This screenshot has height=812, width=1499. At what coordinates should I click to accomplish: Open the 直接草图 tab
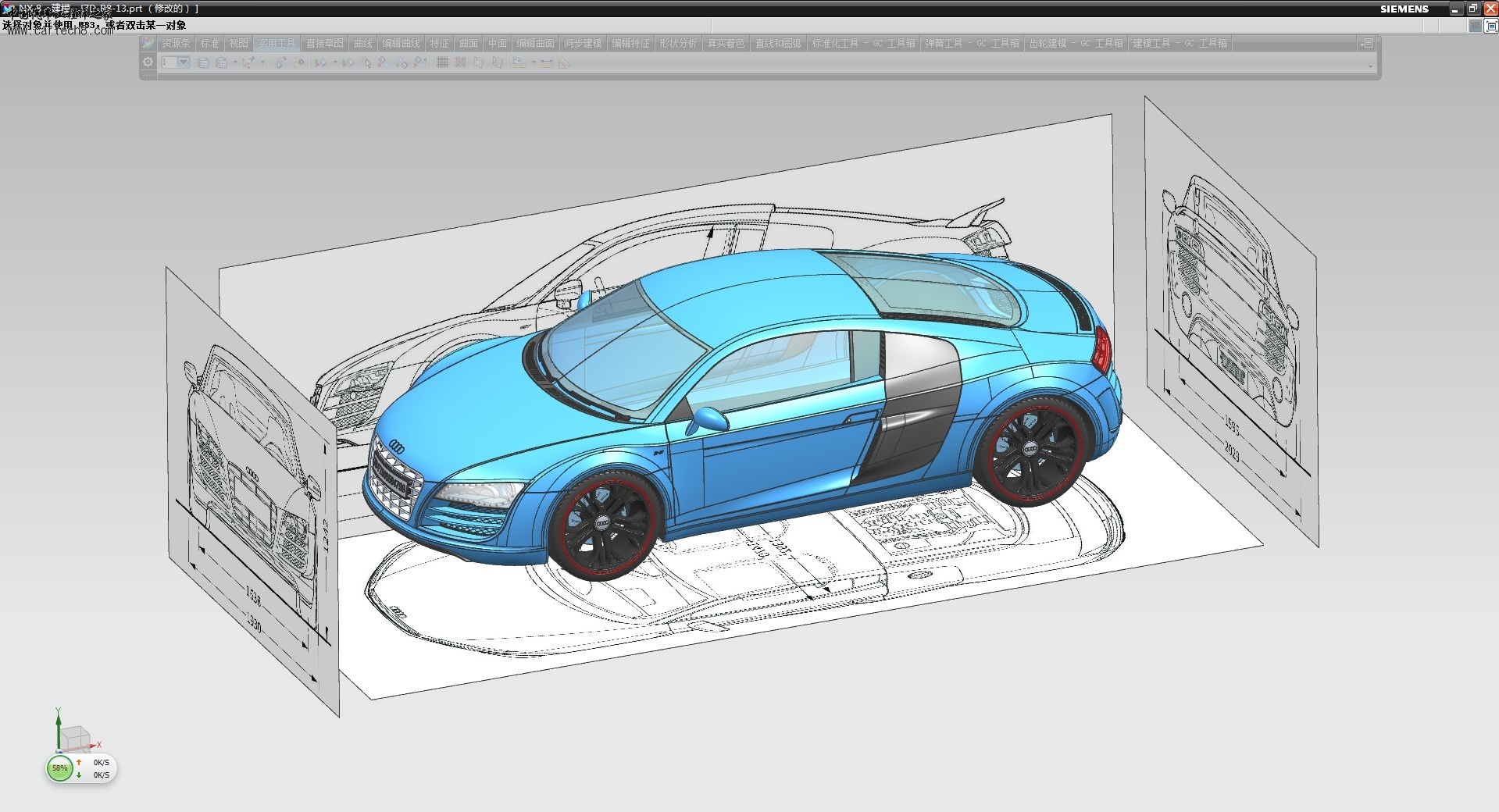(325, 44)
